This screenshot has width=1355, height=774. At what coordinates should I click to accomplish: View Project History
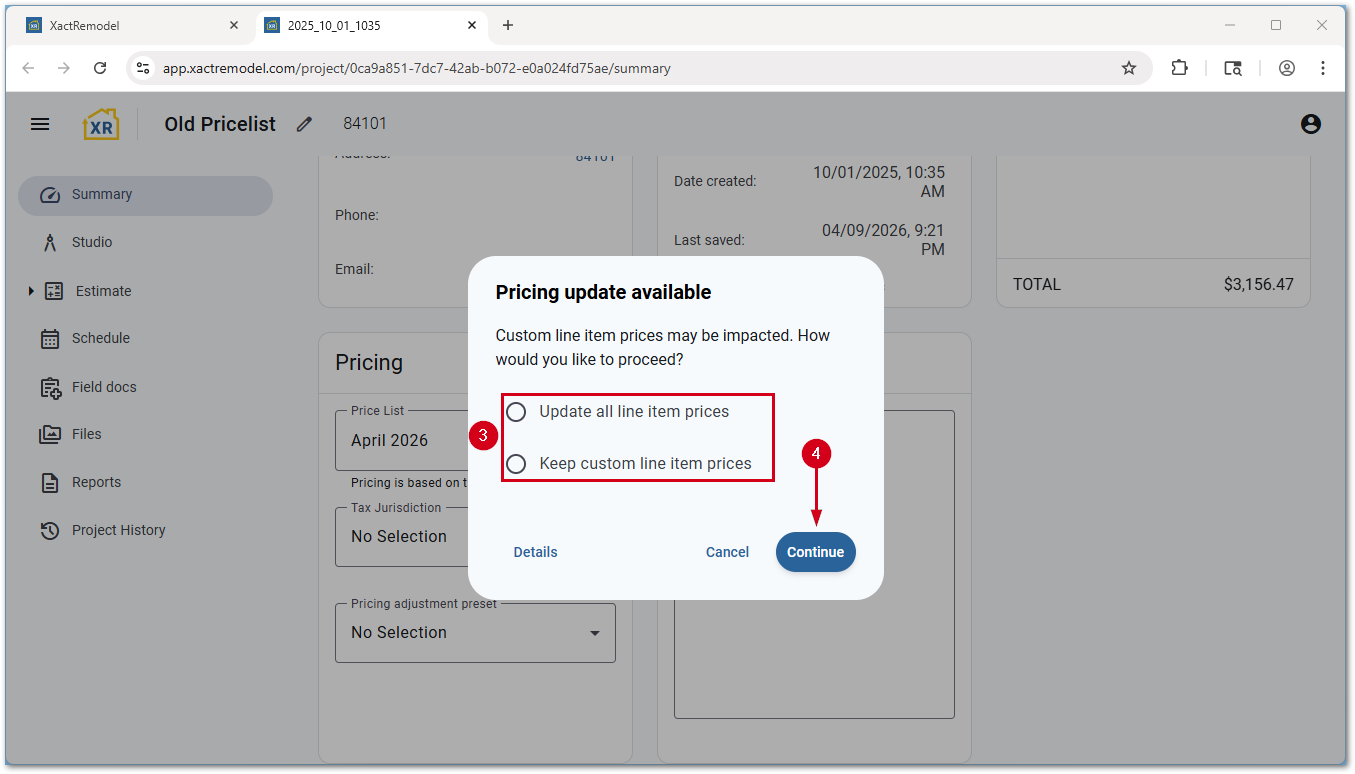pyautogui.click(x=118, y=530)
